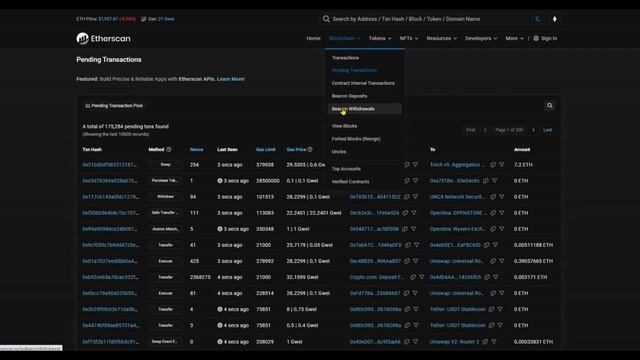The height and width of the screenshot is (360, 640).
Task: Click the Sign In button
Action: [x=545, y=38]
